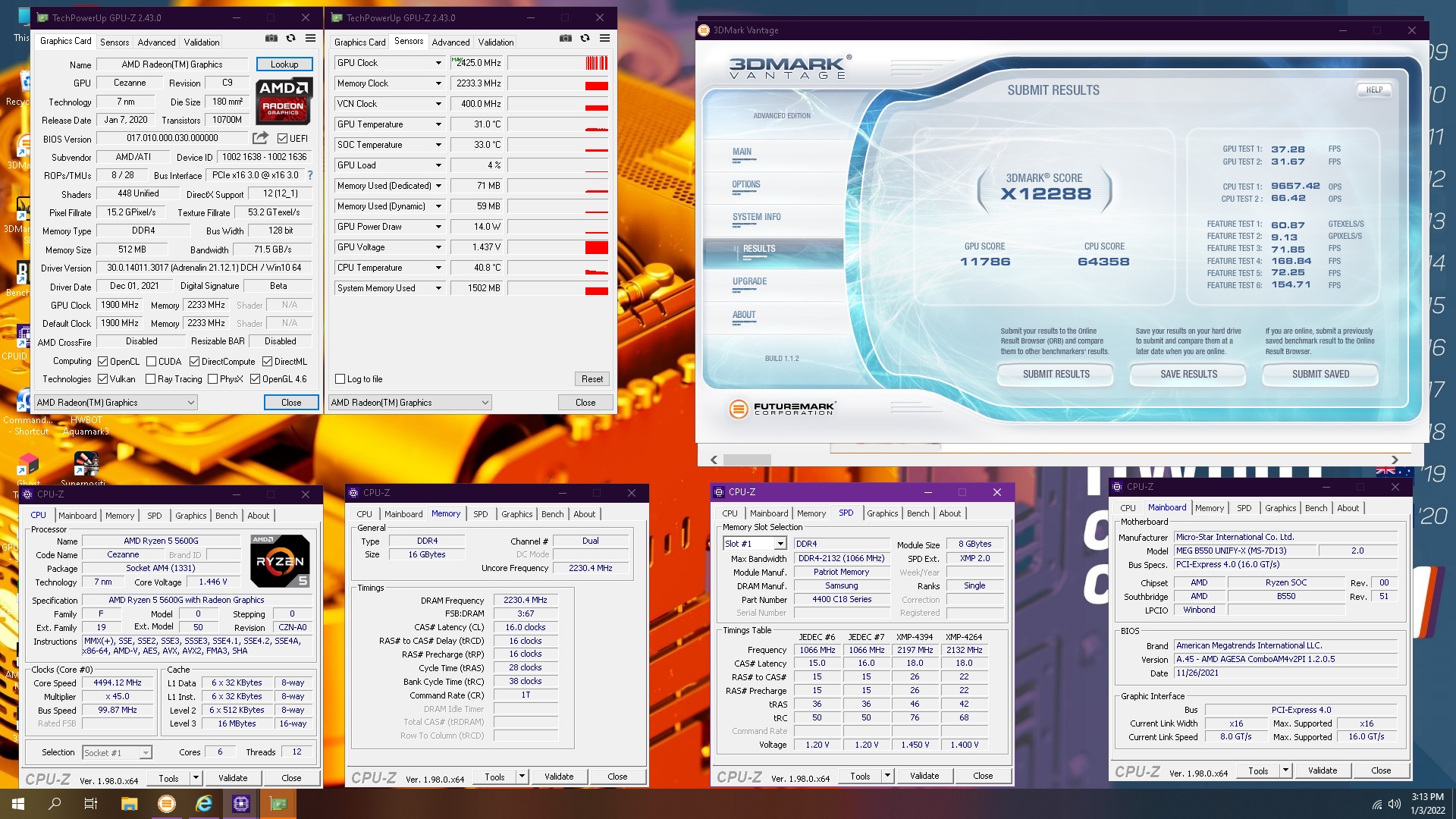Click volume icon in system tray

coord(1394,804)
